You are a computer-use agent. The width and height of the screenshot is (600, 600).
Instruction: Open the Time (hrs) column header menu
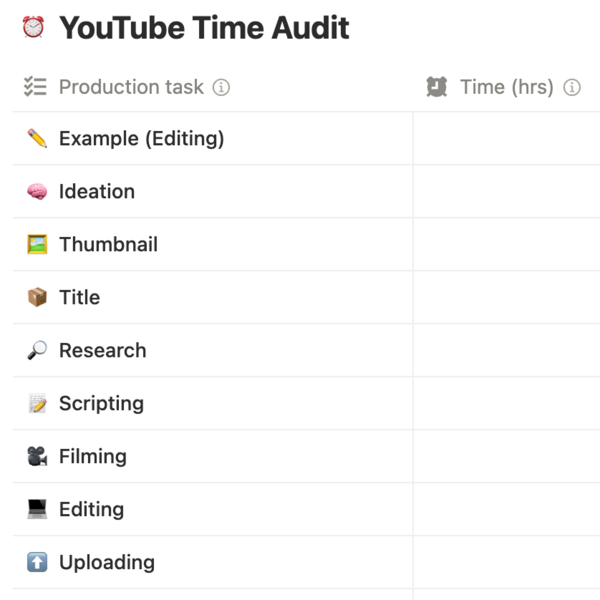506,87
